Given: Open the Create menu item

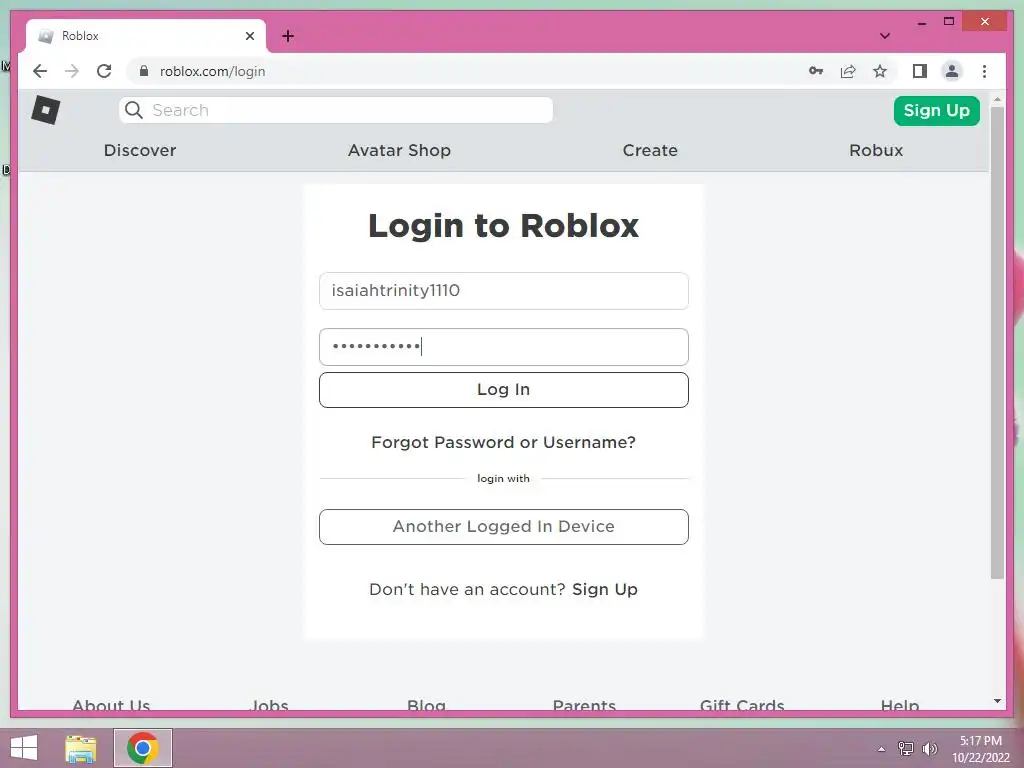Looking at the screenshot, I should click(x=650, y=150).
